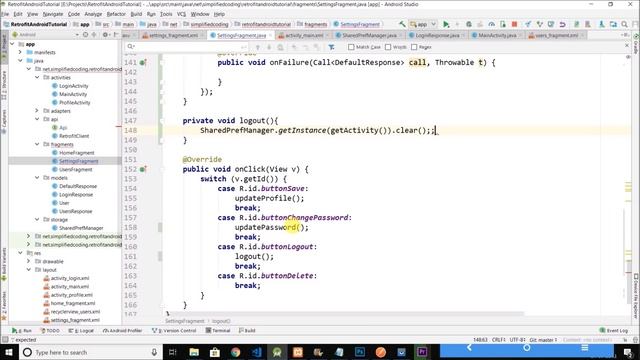Open File Explorer from taskbar
640x360 pixels.
[x=194, y=352]
